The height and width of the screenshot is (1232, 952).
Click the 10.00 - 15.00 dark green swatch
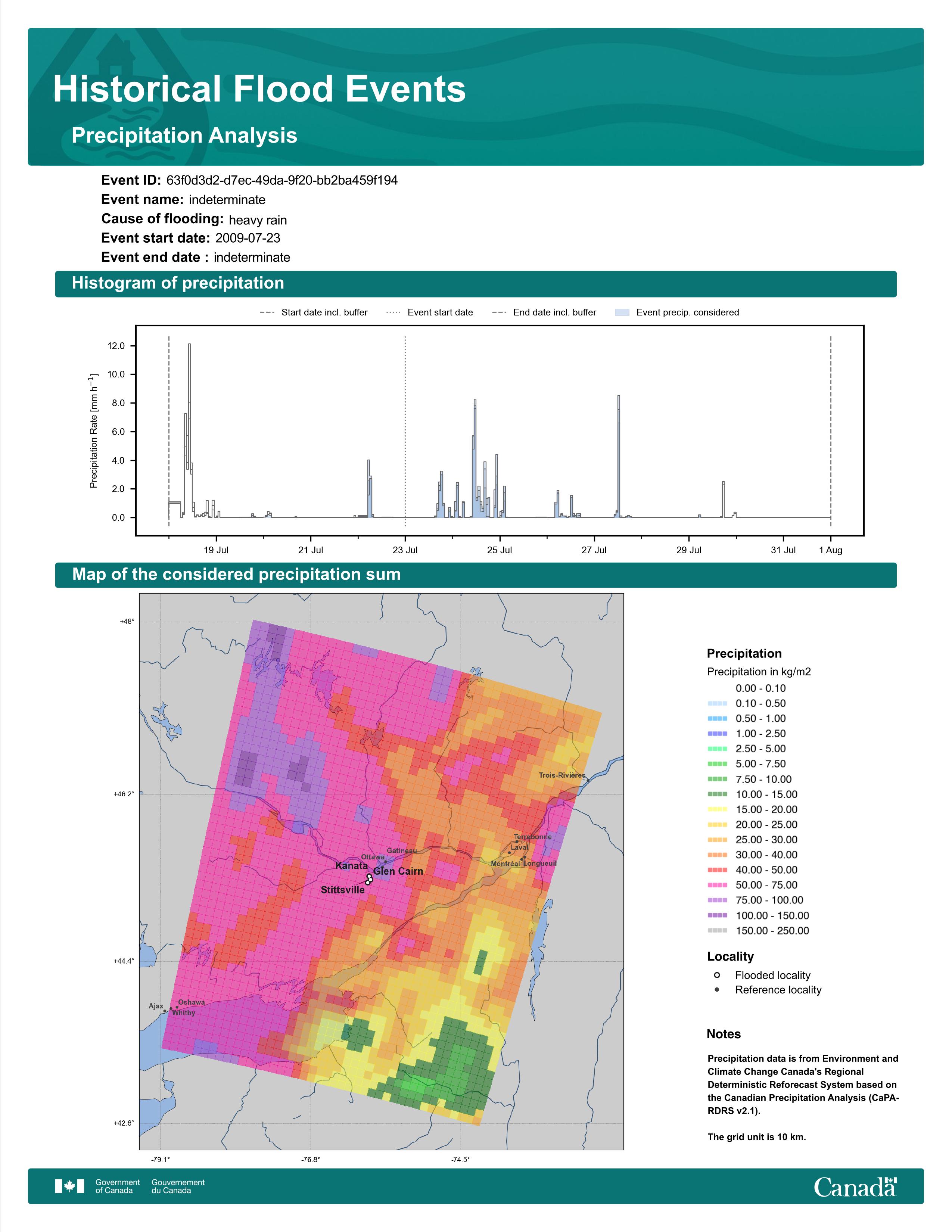coord(718,794)
